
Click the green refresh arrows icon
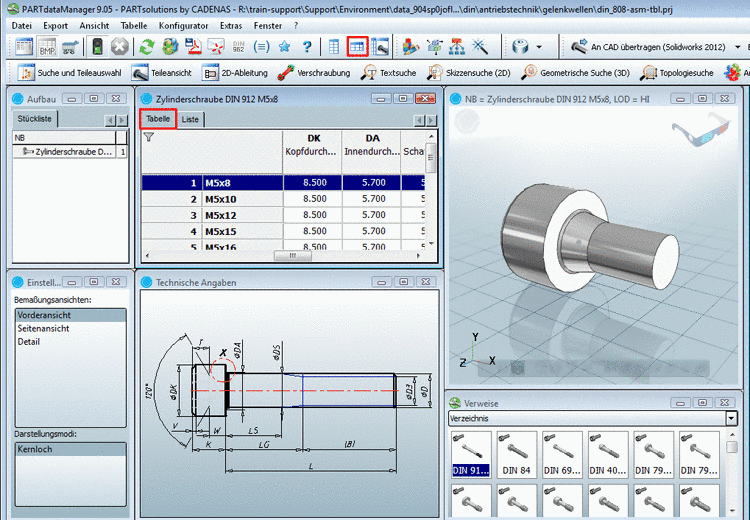(x=147, y=47)
